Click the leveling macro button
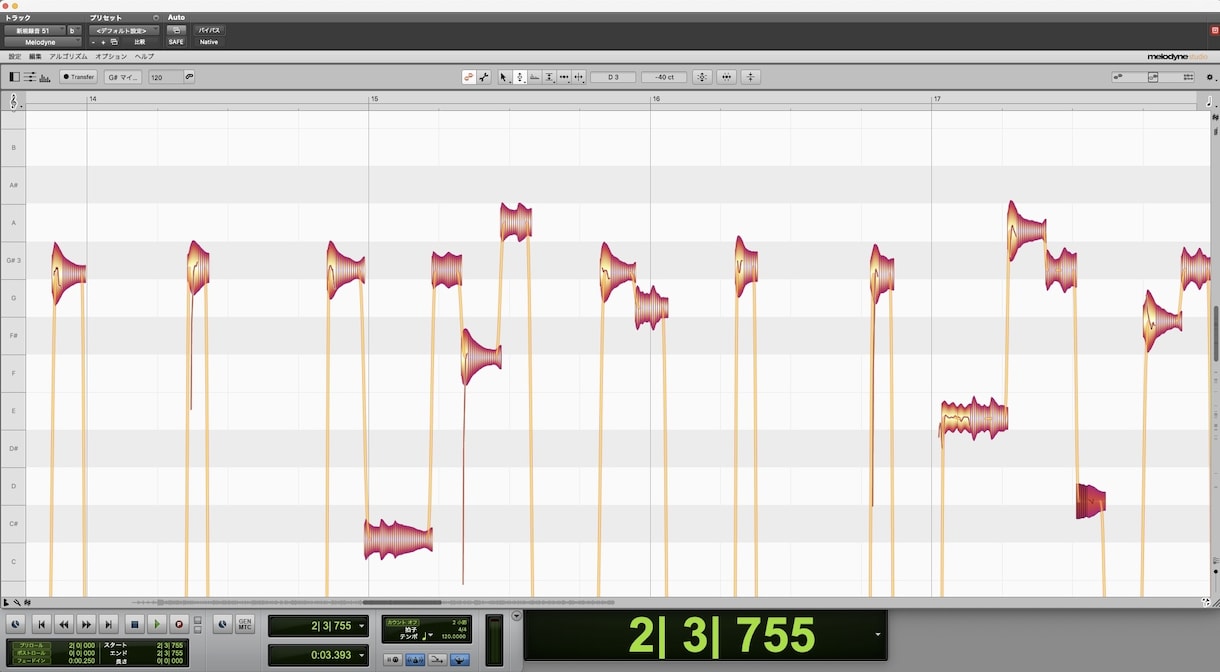 pos(751,77)
